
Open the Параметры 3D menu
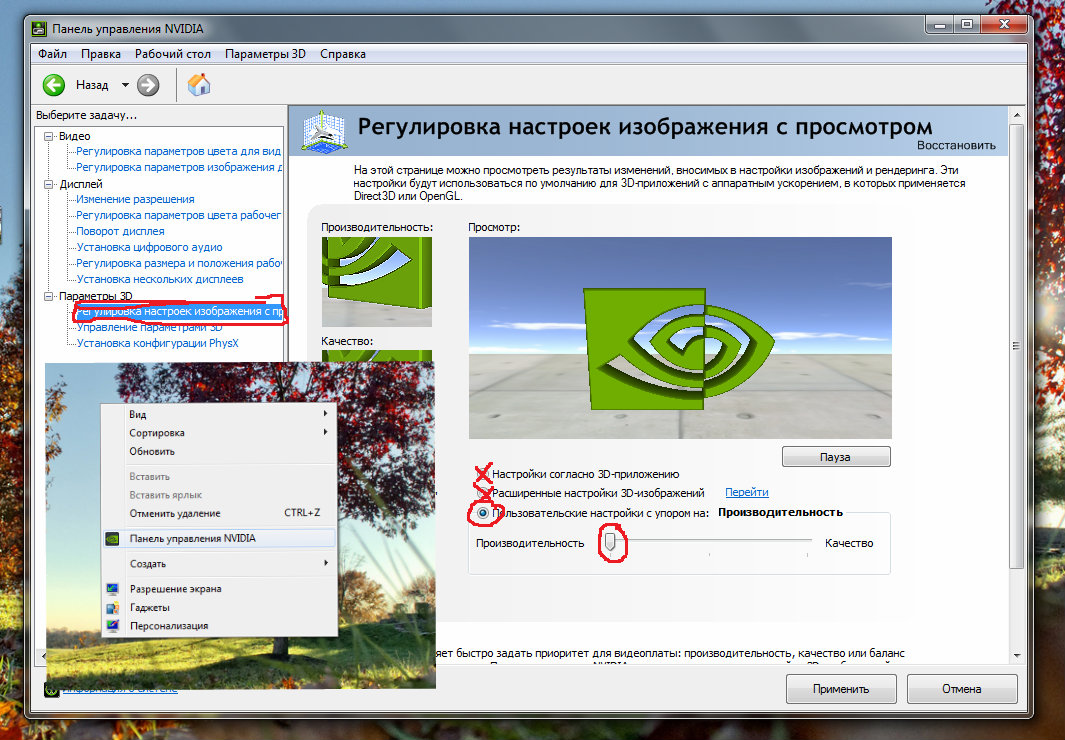click(x=265, y=54)
